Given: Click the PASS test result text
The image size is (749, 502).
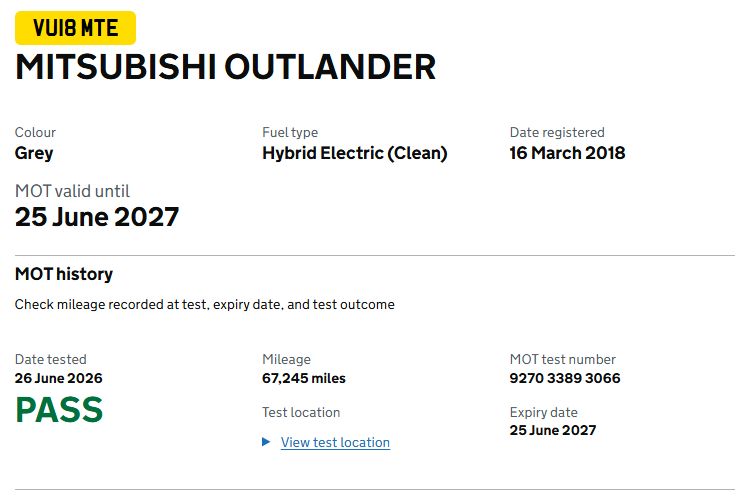Looking at the screenshot, I should pos(59,410).
